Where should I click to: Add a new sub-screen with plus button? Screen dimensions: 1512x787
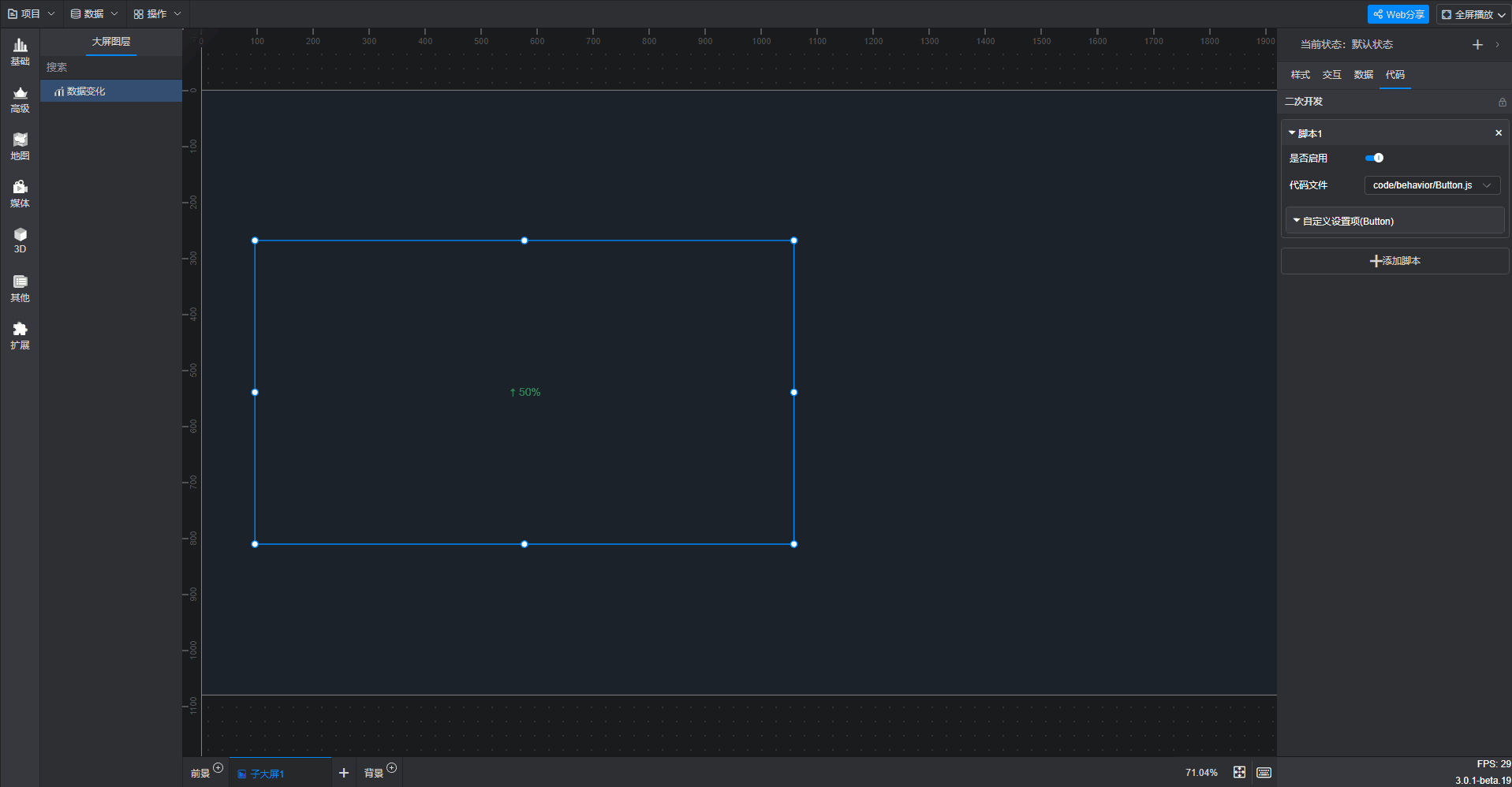click(344, 773)
